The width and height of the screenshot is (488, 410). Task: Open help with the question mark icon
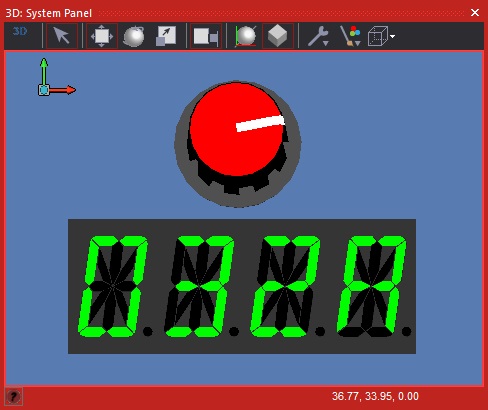(14, 396)
